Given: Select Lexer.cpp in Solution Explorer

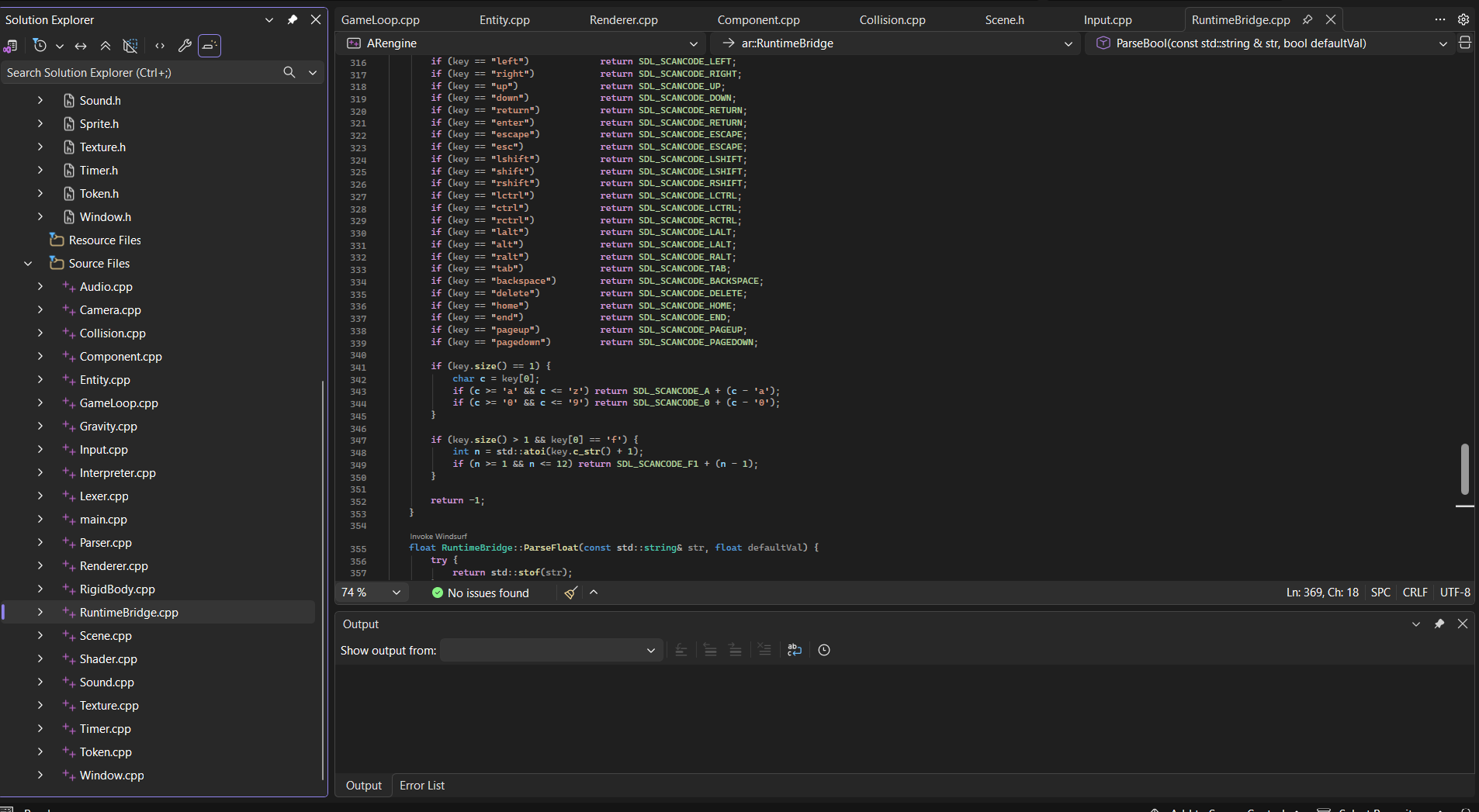Looking at the screenshot, I should (x=104, y=496).
